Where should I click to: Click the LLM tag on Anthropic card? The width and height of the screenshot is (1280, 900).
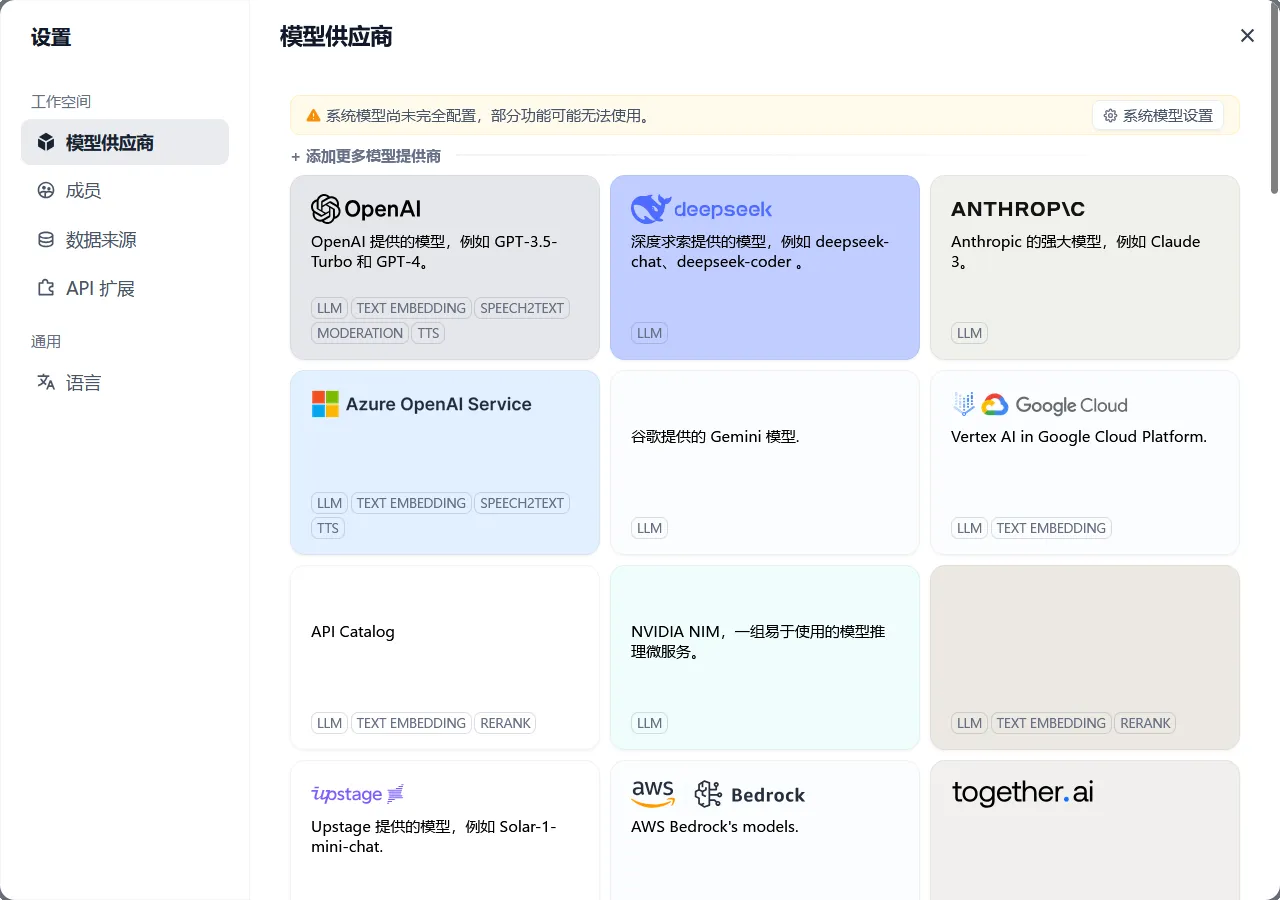(969, 333)
